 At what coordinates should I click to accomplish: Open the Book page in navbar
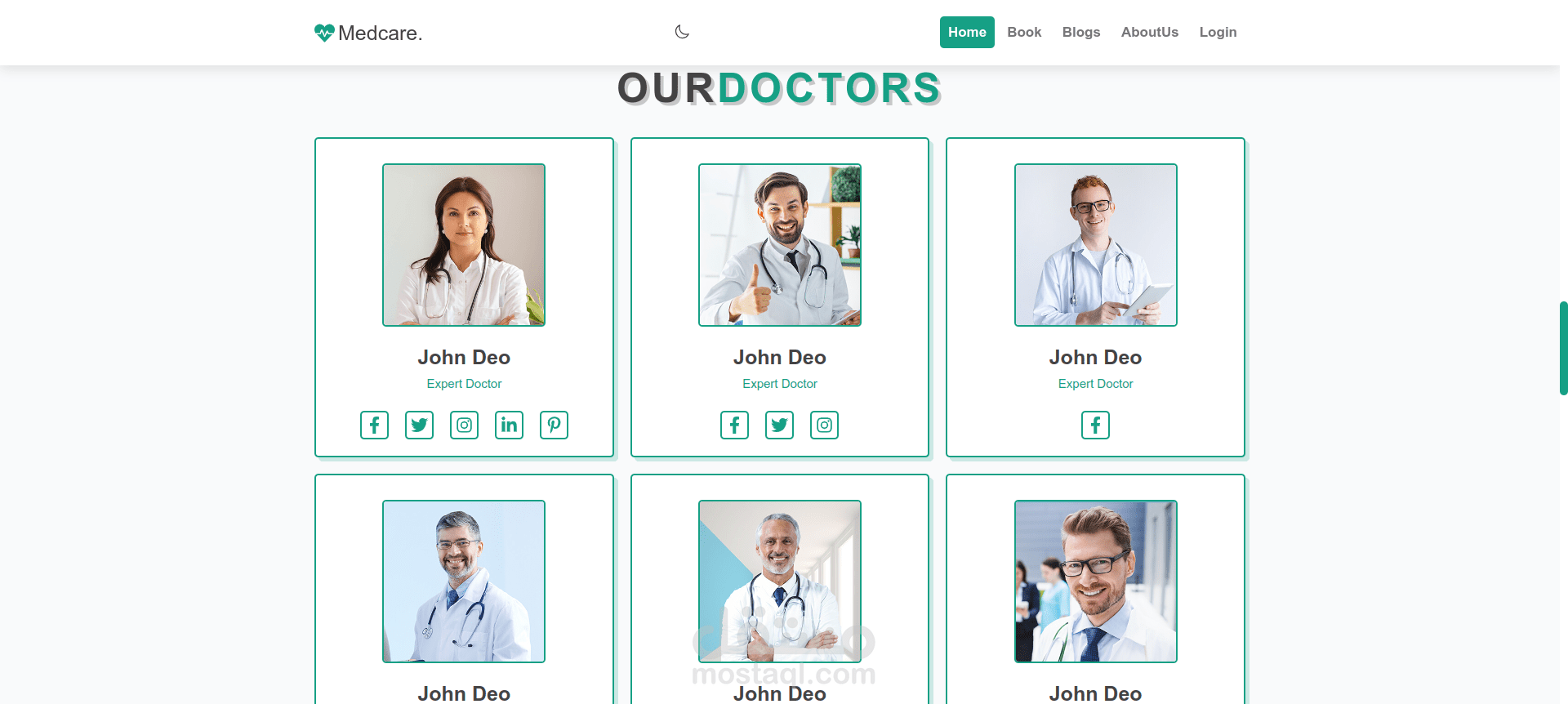pyautogui.click(x=1024, y=32)
